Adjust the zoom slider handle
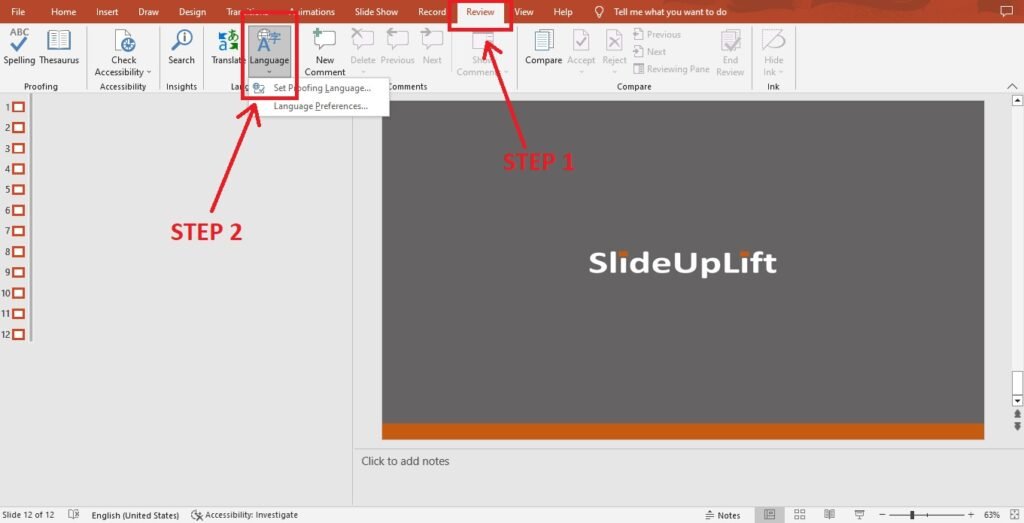This screenshot has height=523, width=1024. click(x=912, y=515)
